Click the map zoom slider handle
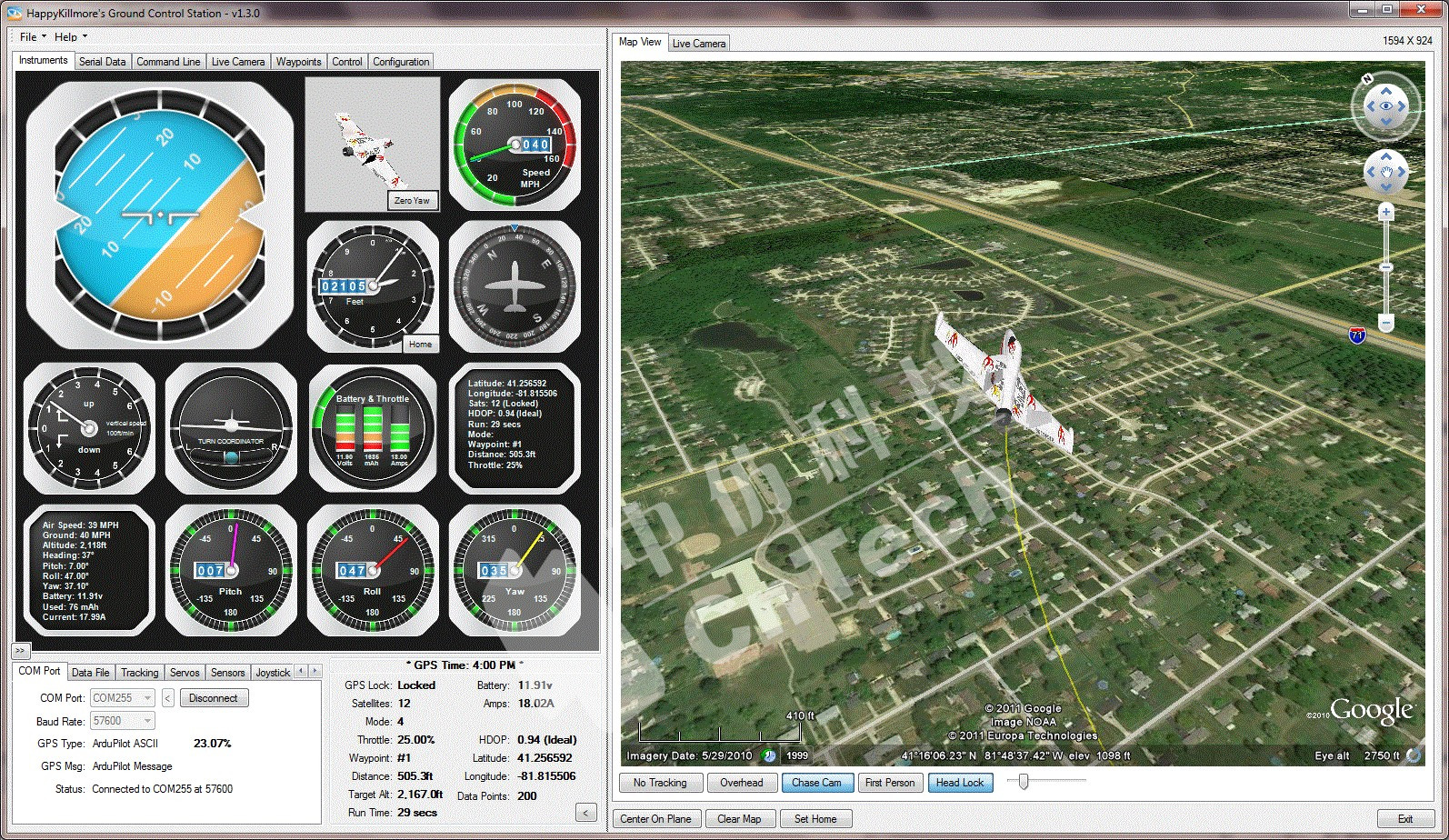The width and height of the screenshot is (1449, 840). click(1385, 267)
